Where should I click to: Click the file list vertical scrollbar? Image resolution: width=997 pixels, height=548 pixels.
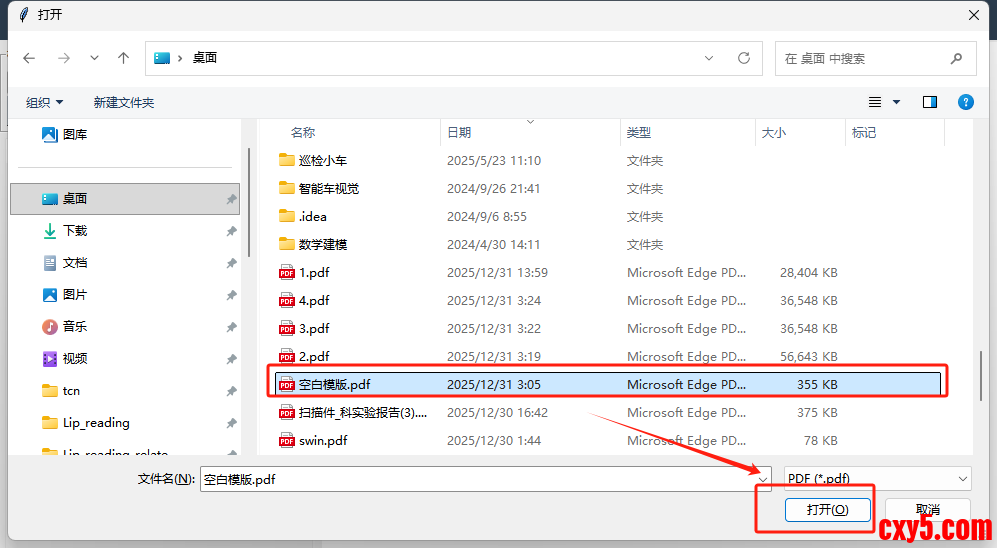[x=980, y=375]
